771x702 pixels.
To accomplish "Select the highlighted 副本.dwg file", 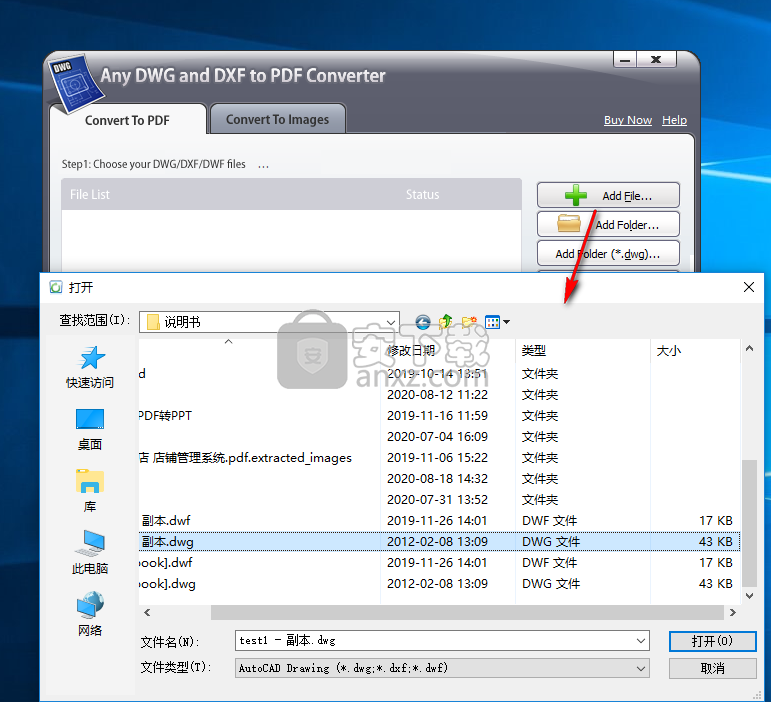I will coord(439,542).
